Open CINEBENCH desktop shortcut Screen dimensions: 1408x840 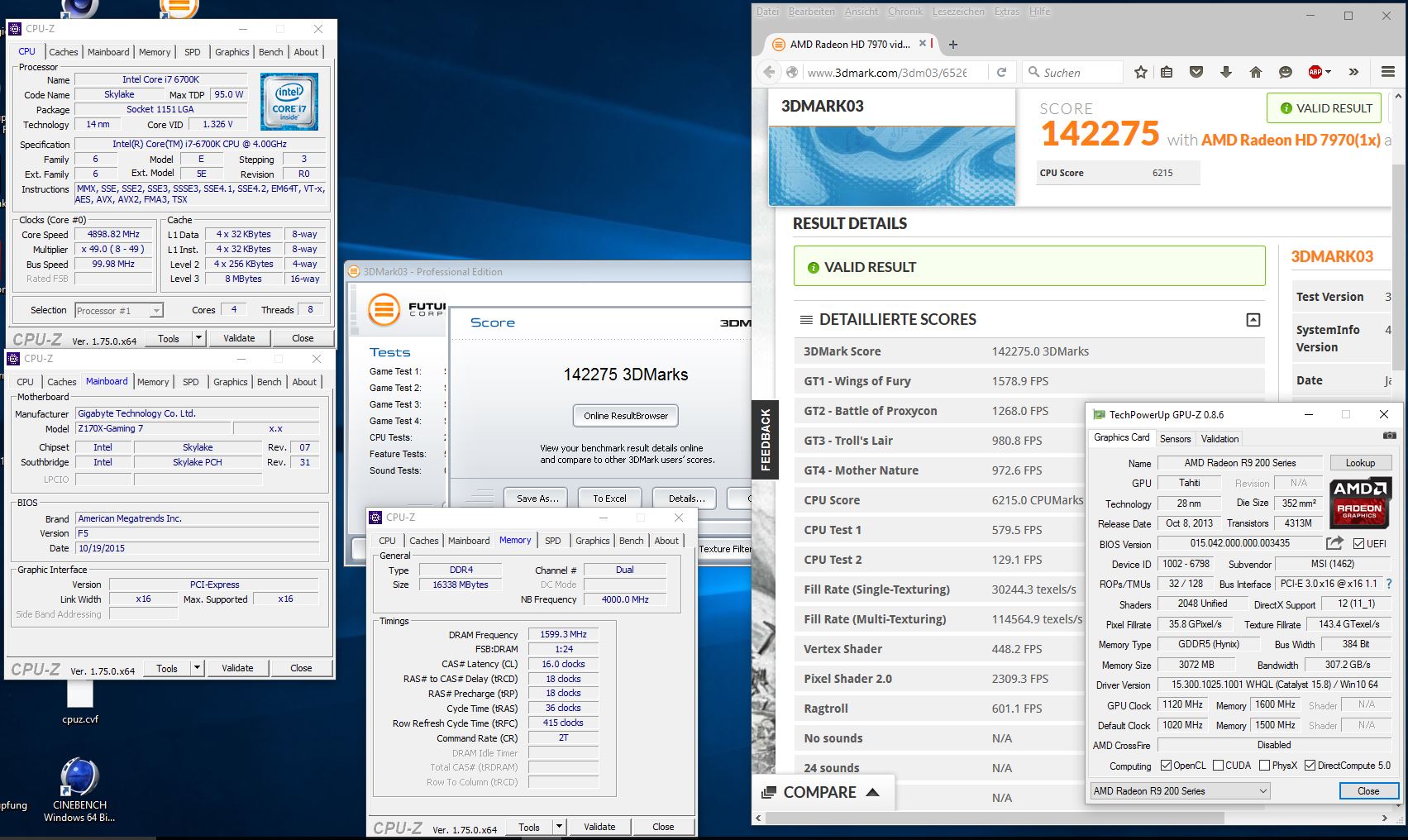click(79, 789)
